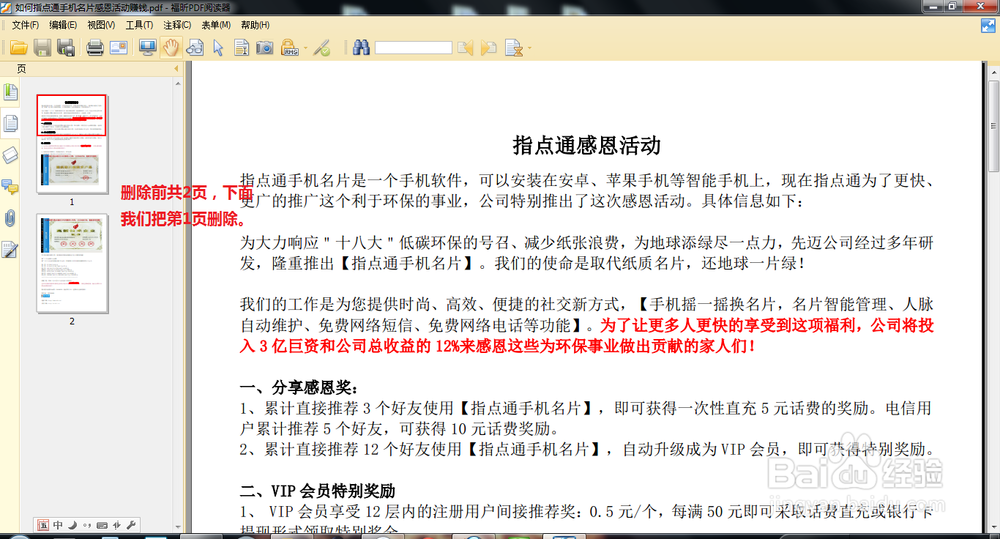This screenshot has height=539, width=1000.
Task: Select page 2 thumbnail
Action: pos(72,263)
